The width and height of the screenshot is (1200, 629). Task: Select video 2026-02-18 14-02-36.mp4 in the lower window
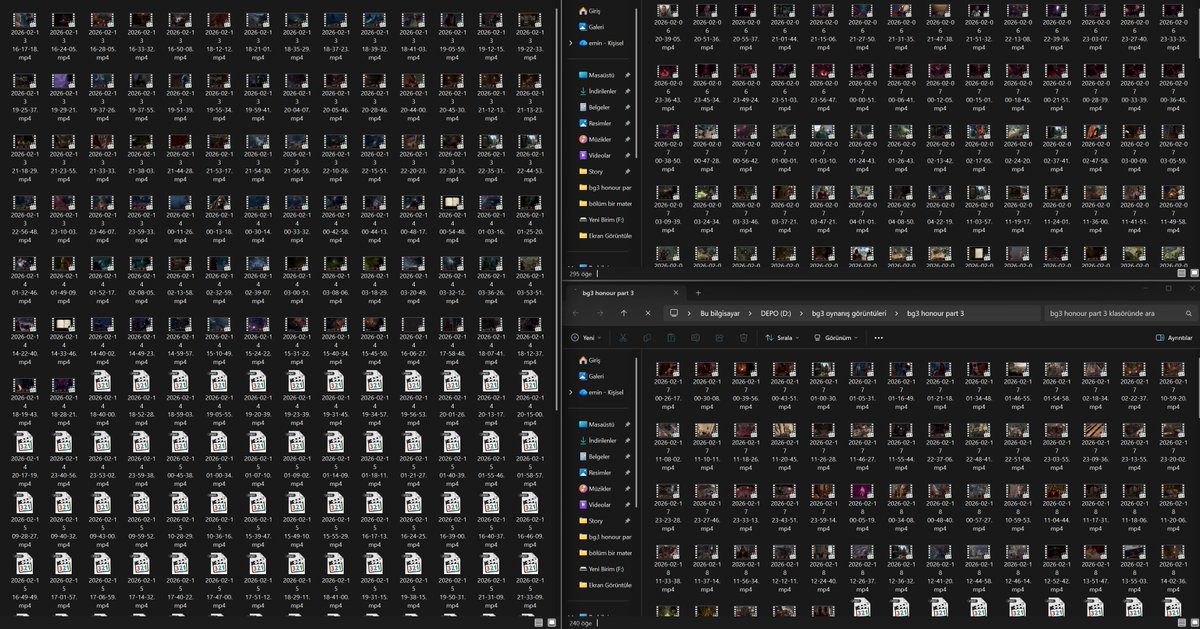click(1175, 567)
